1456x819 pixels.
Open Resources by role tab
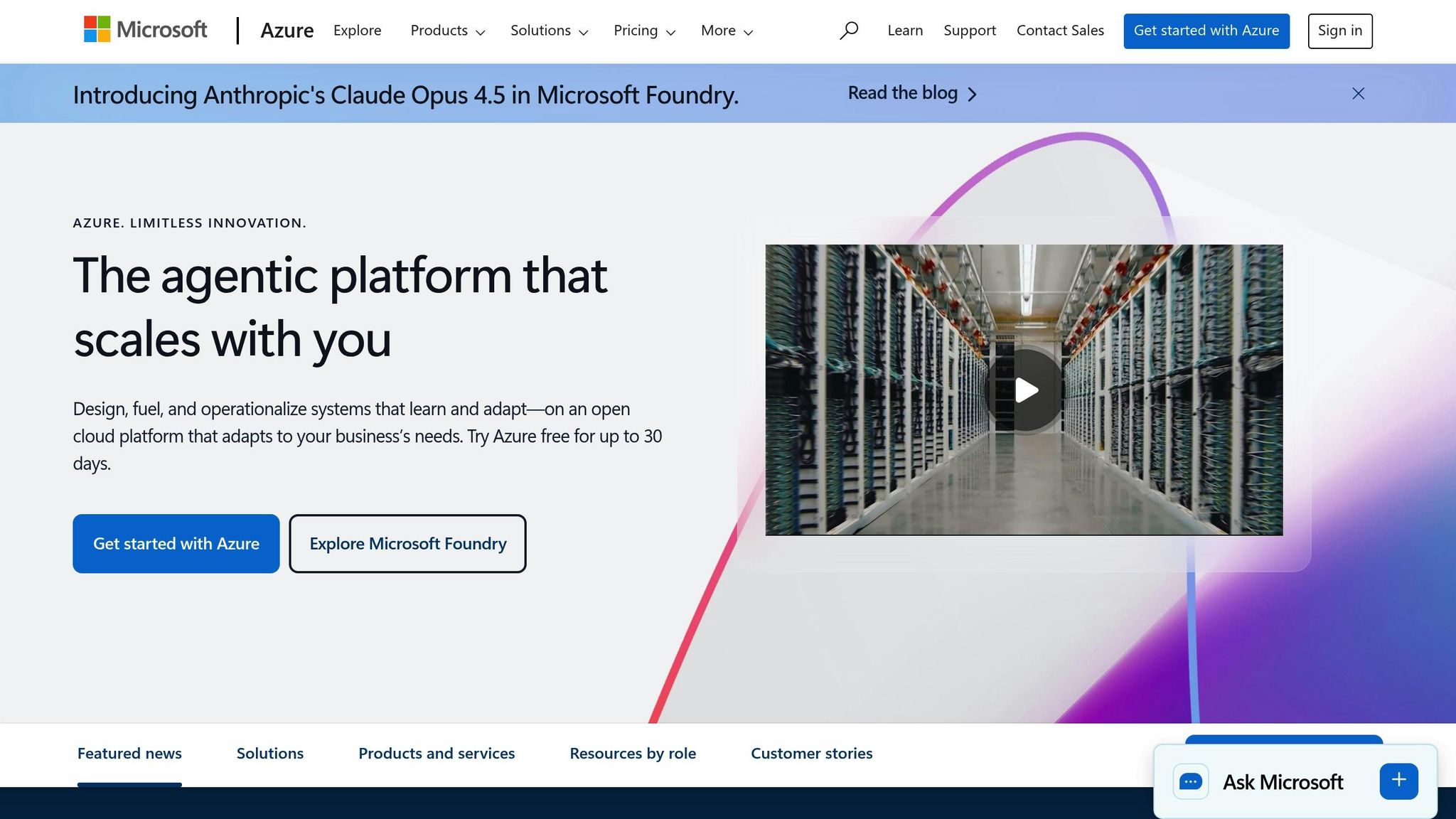click(x=633, y=754)
